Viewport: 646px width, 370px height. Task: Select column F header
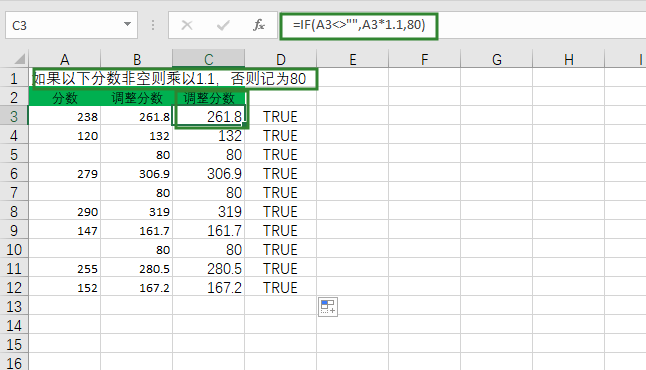click(425, 59)
